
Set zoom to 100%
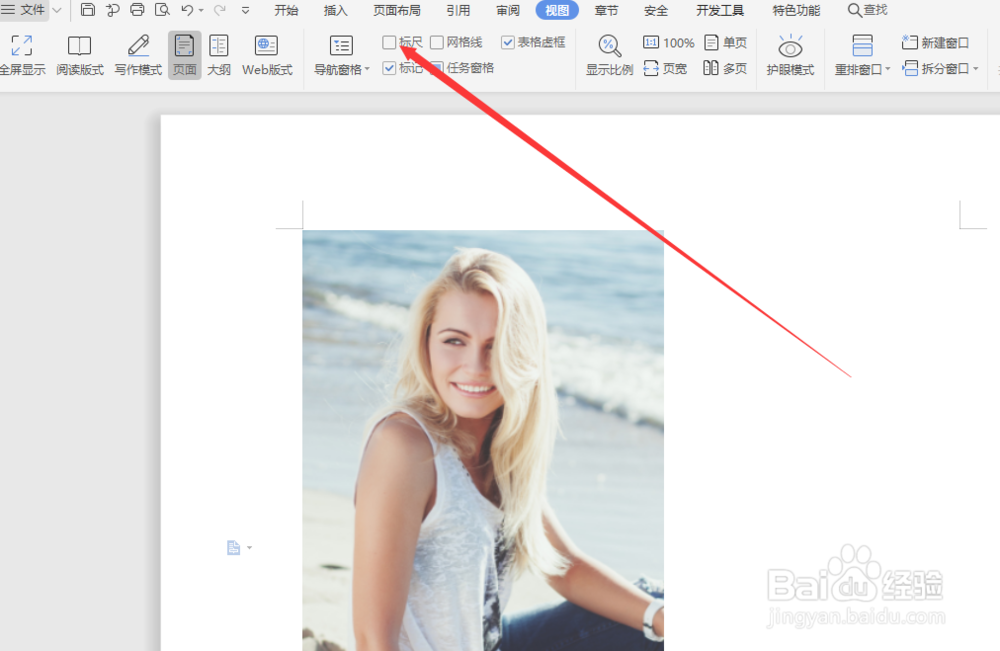coord(668,43)
